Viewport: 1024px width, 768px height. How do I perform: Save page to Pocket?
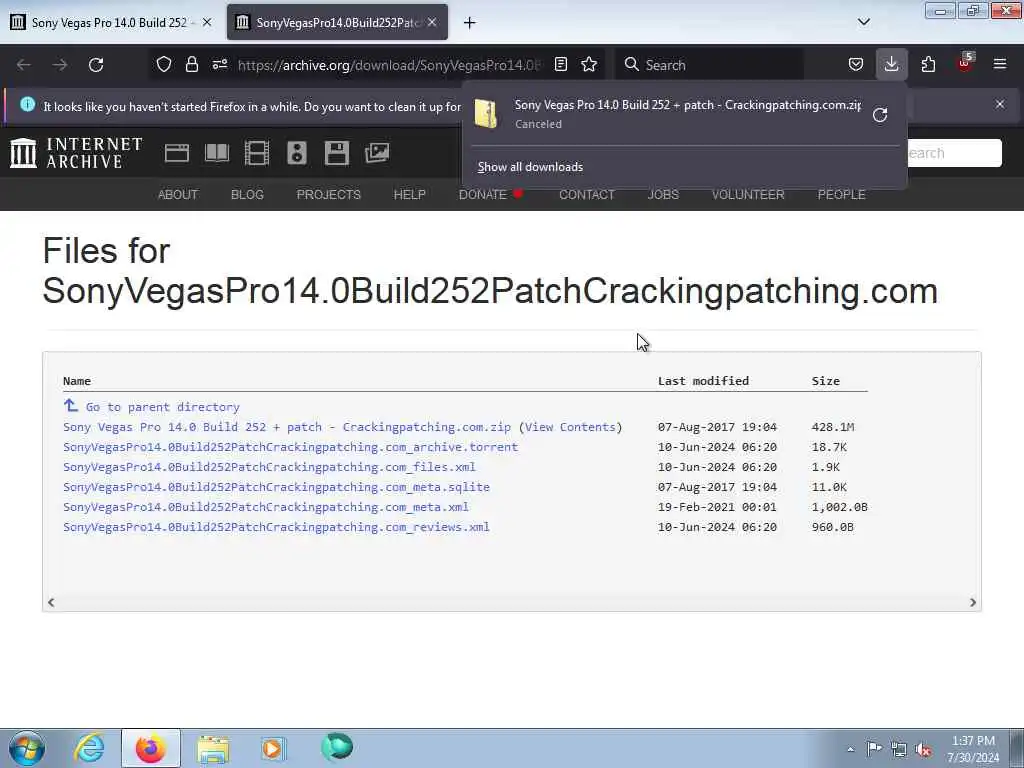pos(856,65)
